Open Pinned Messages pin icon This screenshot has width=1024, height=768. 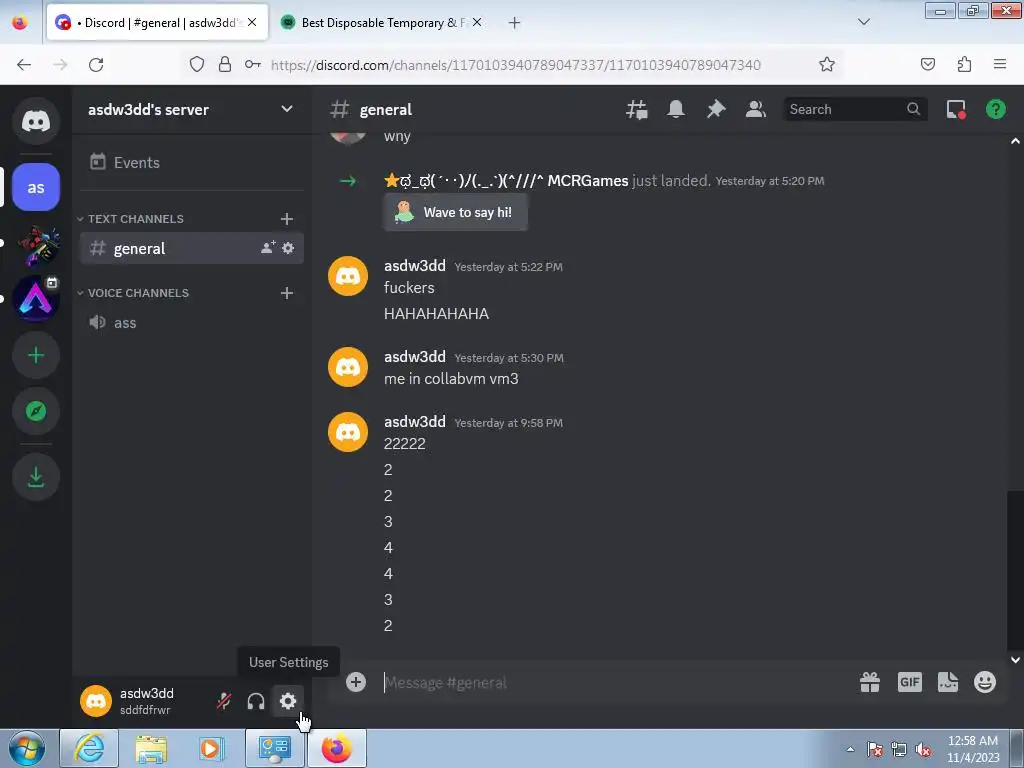716,109
